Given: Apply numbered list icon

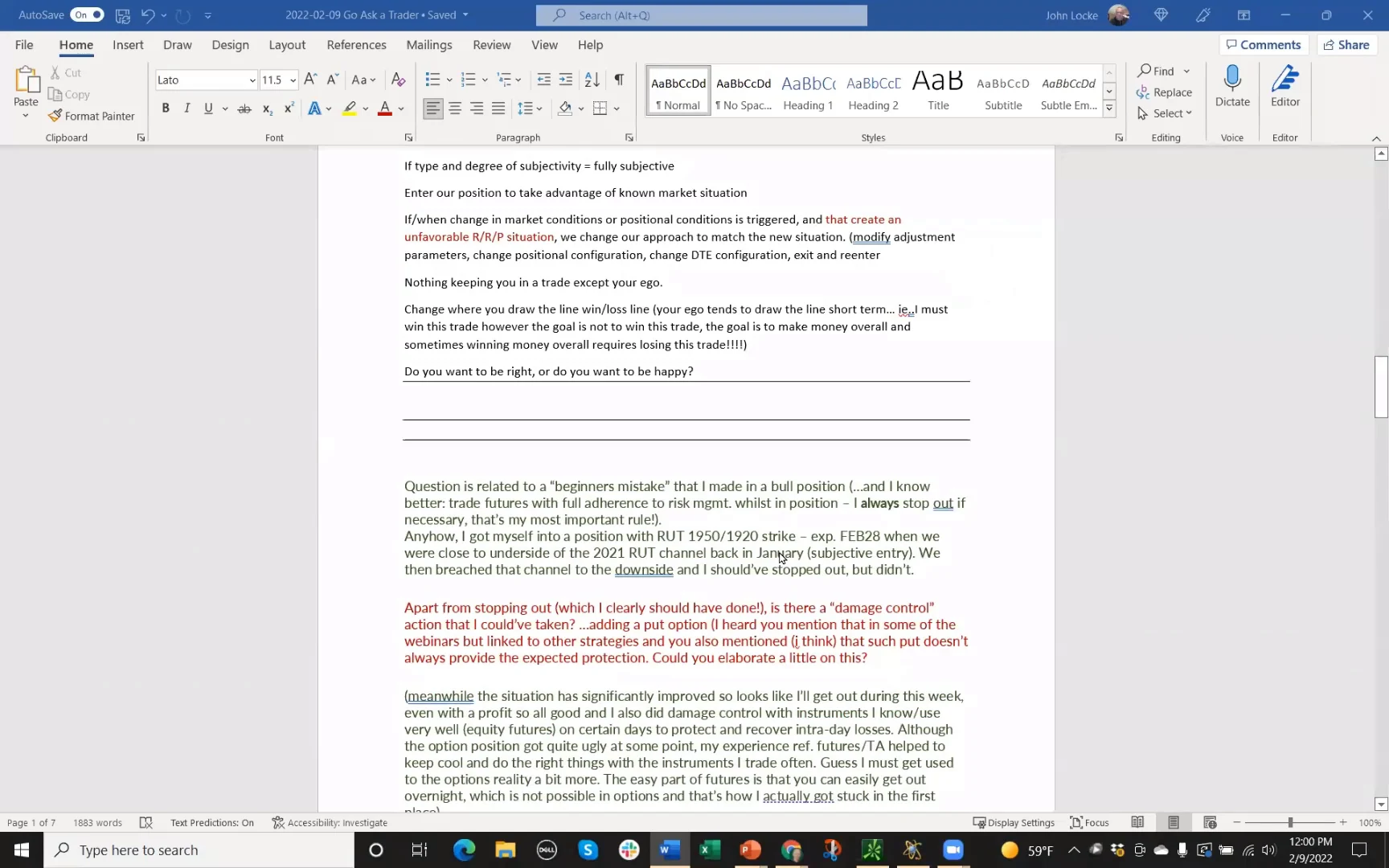Looking at the screenshot, I should [469, 80].
